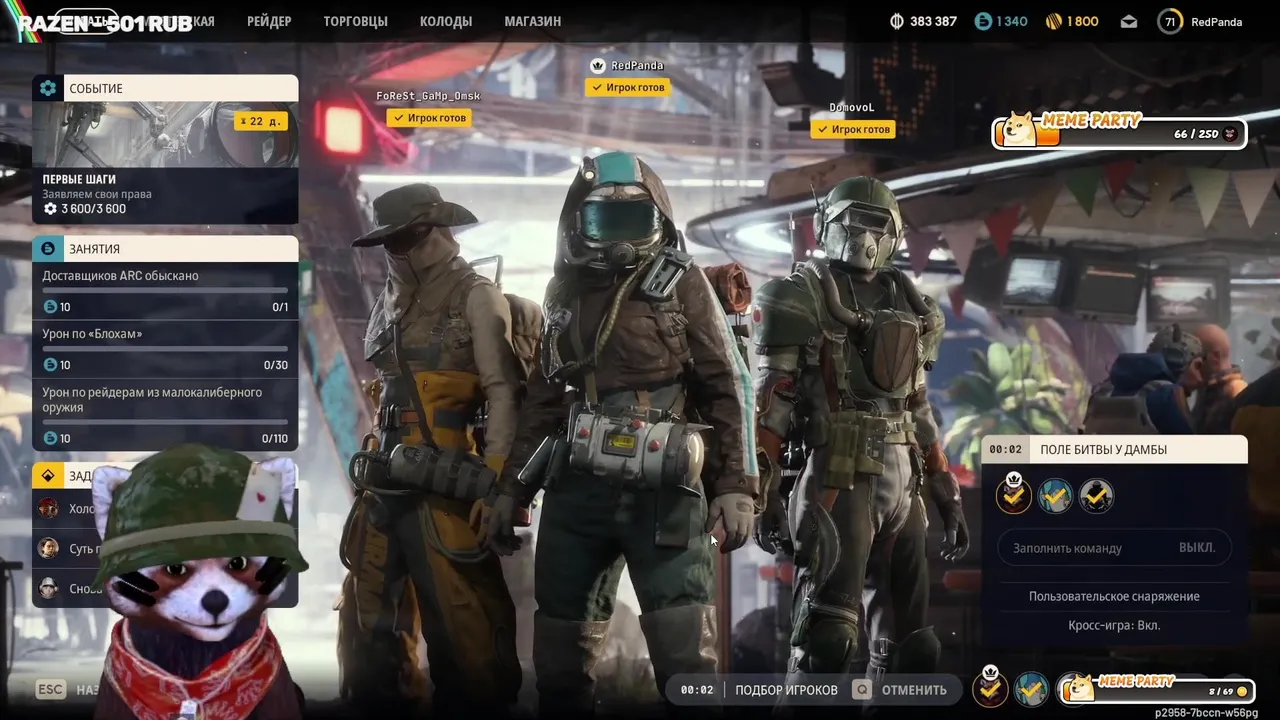
Task: Open the ТОРГОВЦЫ tab
Action: coord(355,21)
